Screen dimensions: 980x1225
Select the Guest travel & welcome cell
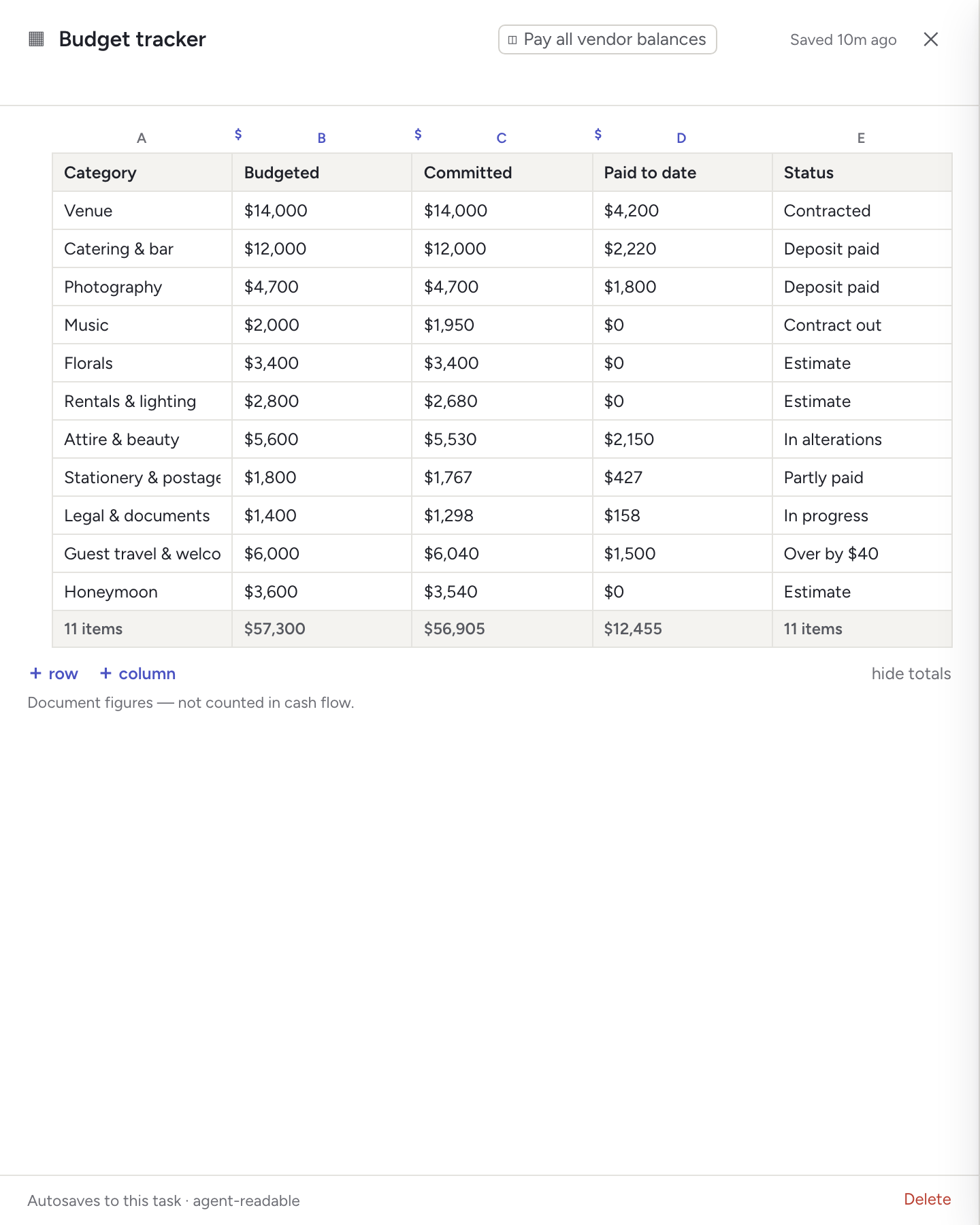pos(142,554)
